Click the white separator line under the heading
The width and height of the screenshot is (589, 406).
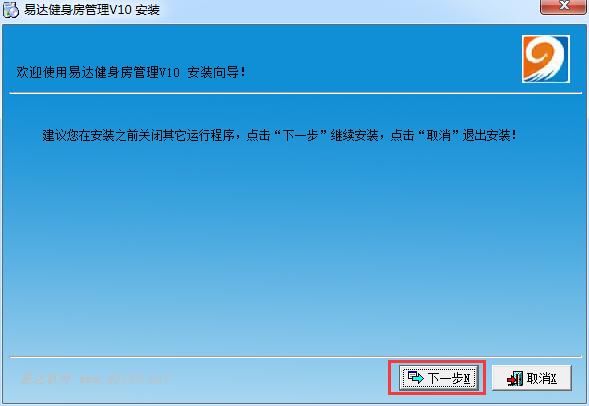(295, 93)
